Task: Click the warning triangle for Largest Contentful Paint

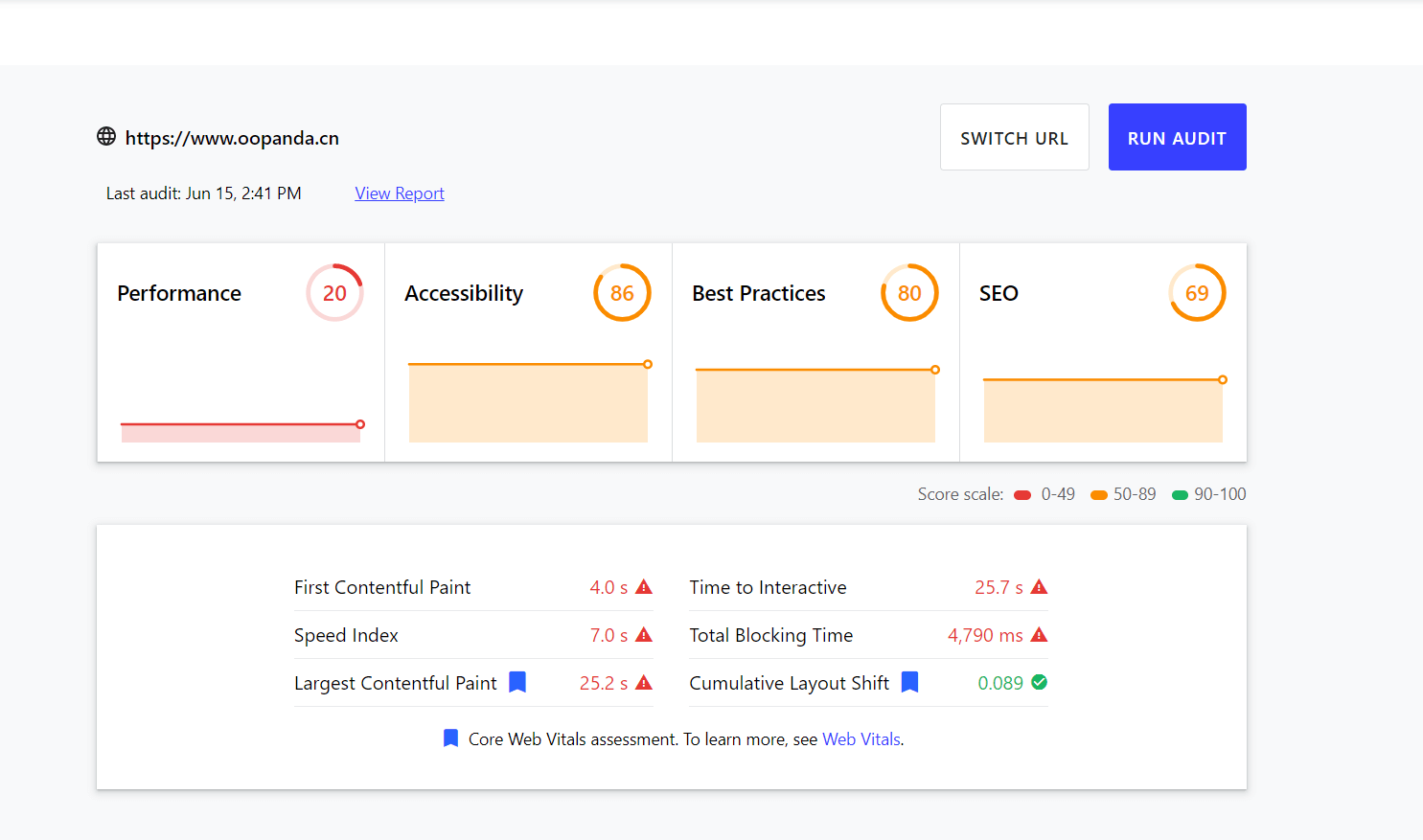Action: pyautogui.click(x=644, y=683)
